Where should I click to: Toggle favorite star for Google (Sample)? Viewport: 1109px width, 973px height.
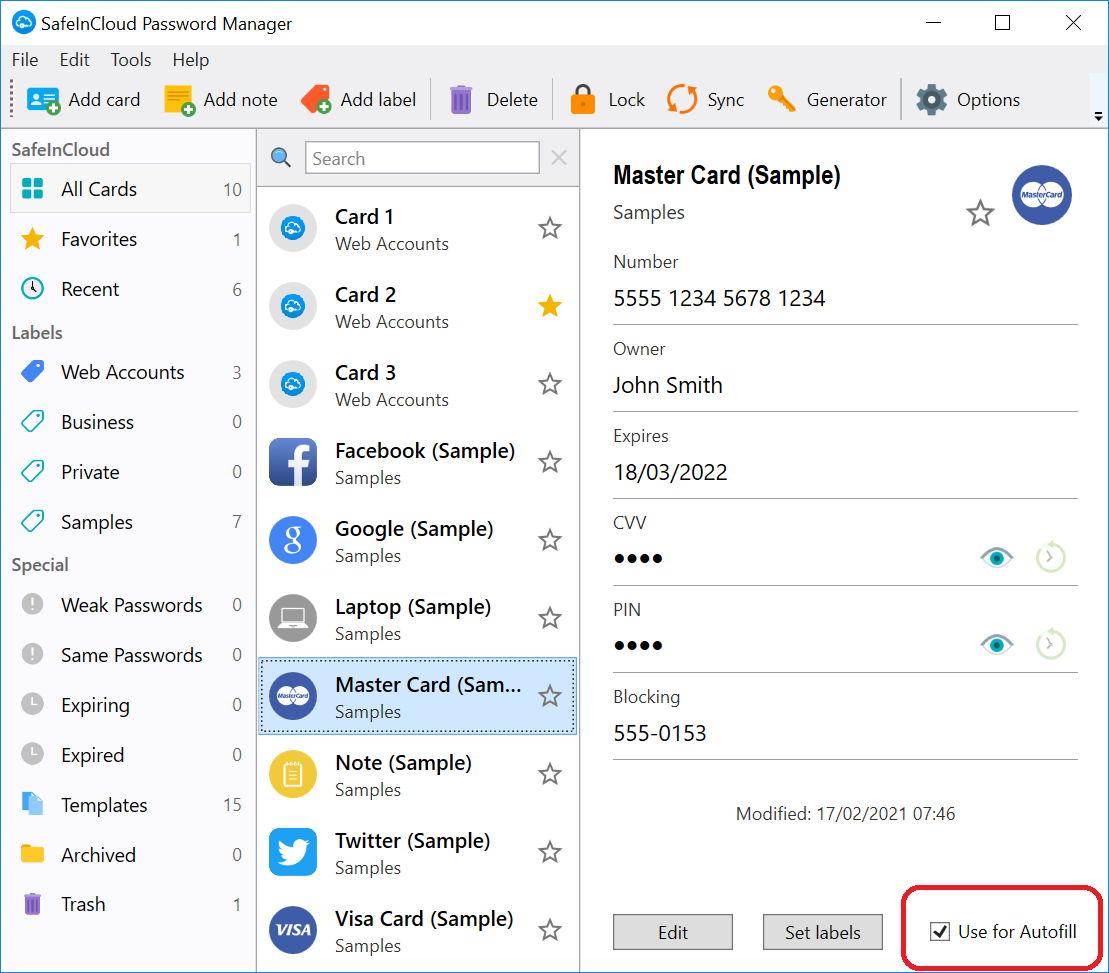(550, 540)
